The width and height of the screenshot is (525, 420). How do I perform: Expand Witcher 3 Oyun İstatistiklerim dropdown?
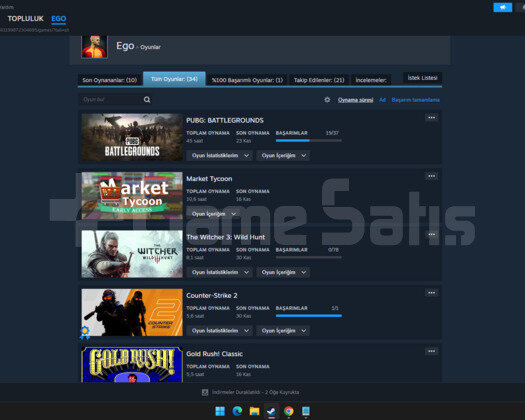(220, 272)
